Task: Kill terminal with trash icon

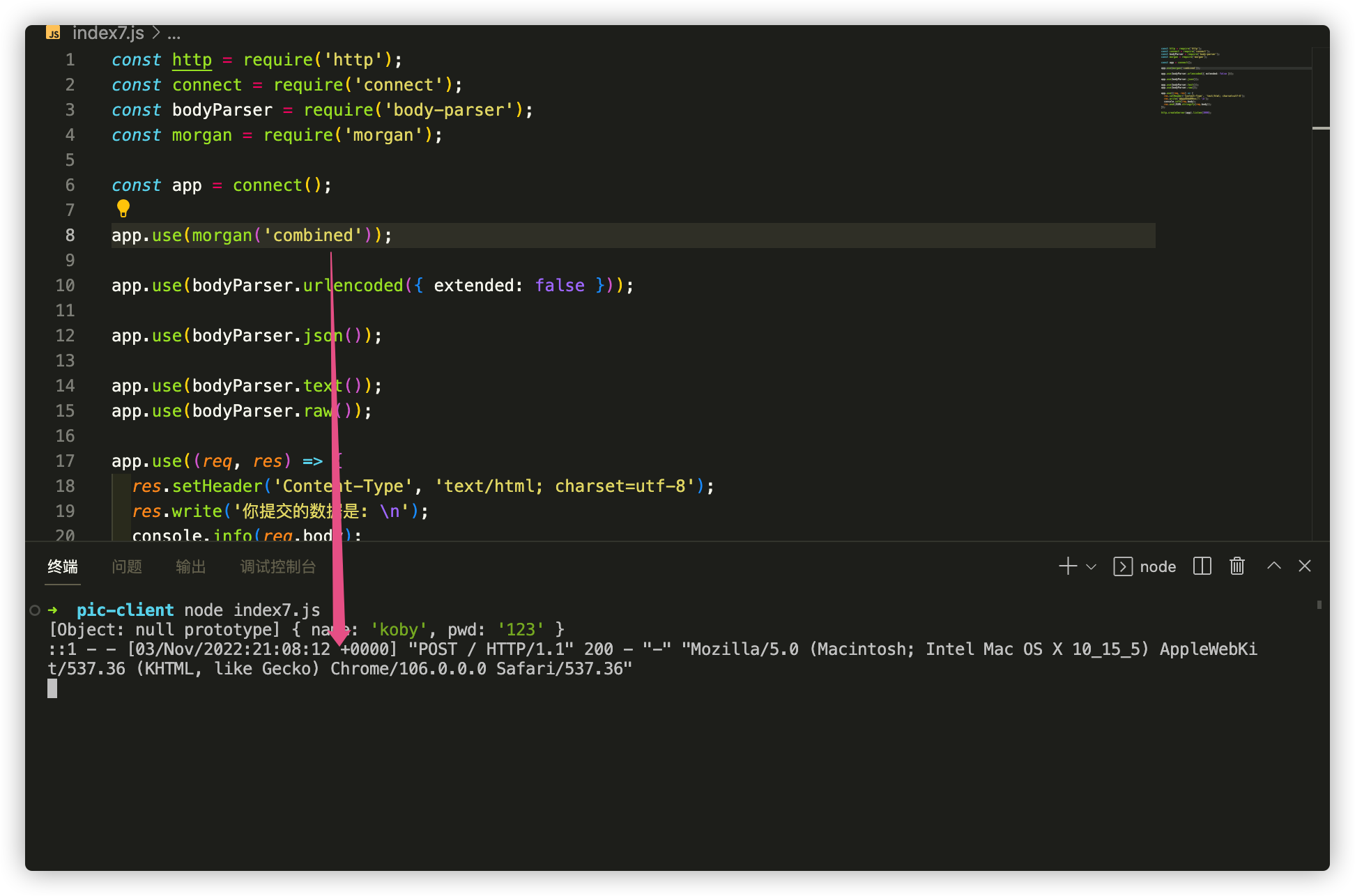Action: pyautogui.click(x=1237, y=566)
